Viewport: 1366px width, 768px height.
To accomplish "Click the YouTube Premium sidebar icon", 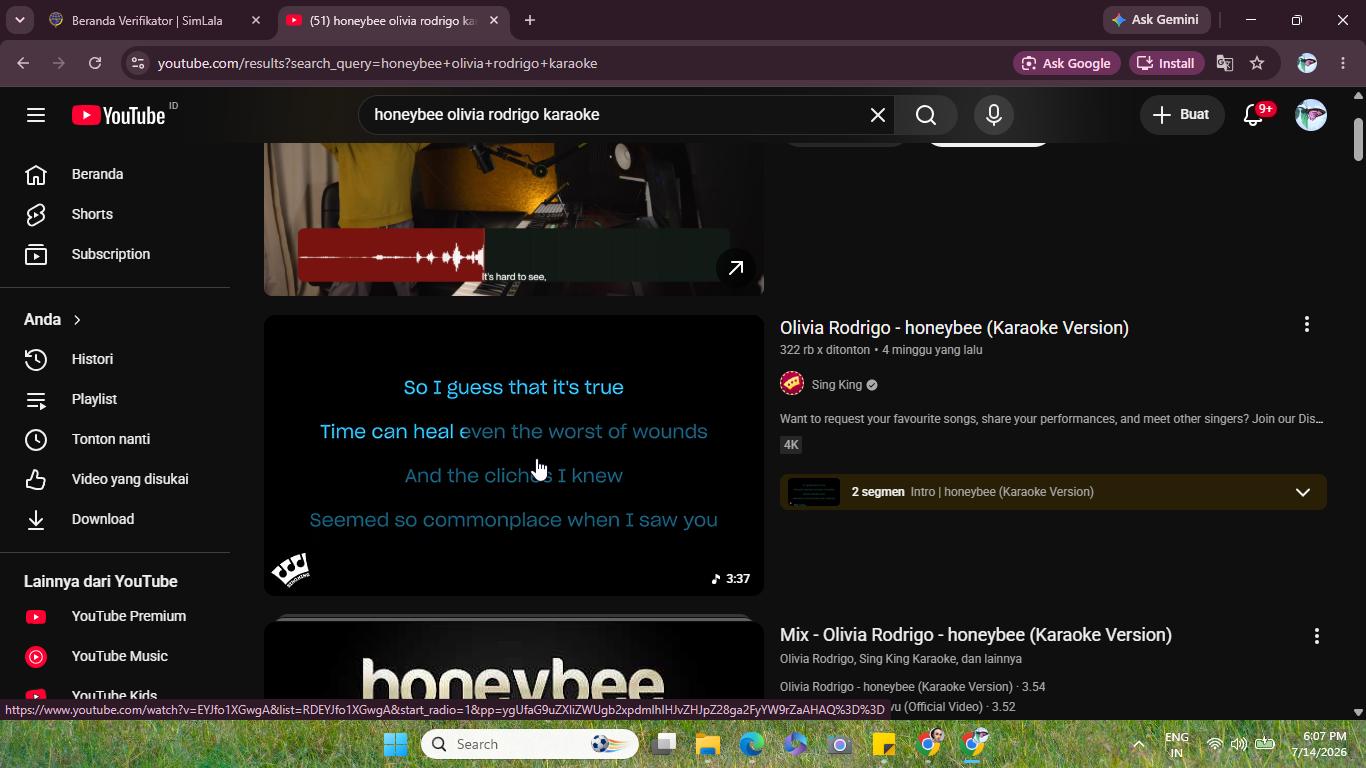I will (36, 617).
